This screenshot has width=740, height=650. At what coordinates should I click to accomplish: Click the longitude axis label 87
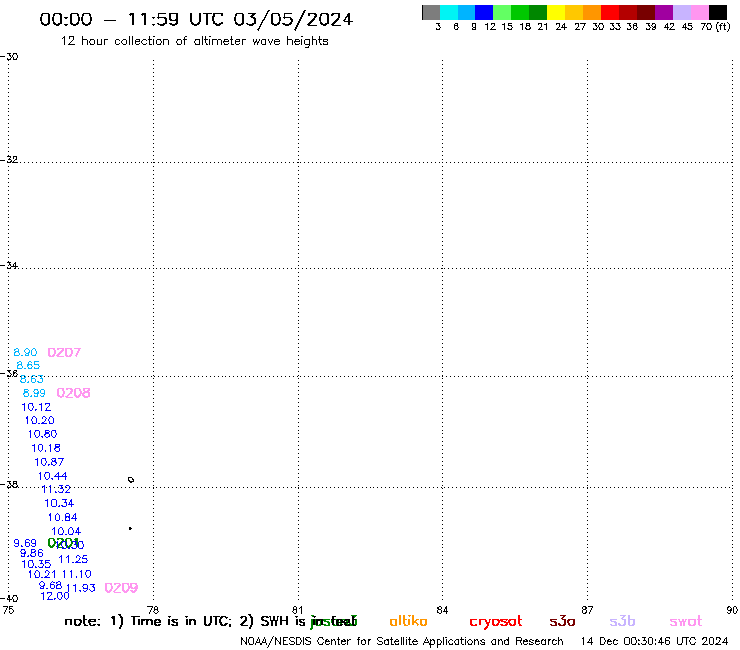[x=587, y=610]
